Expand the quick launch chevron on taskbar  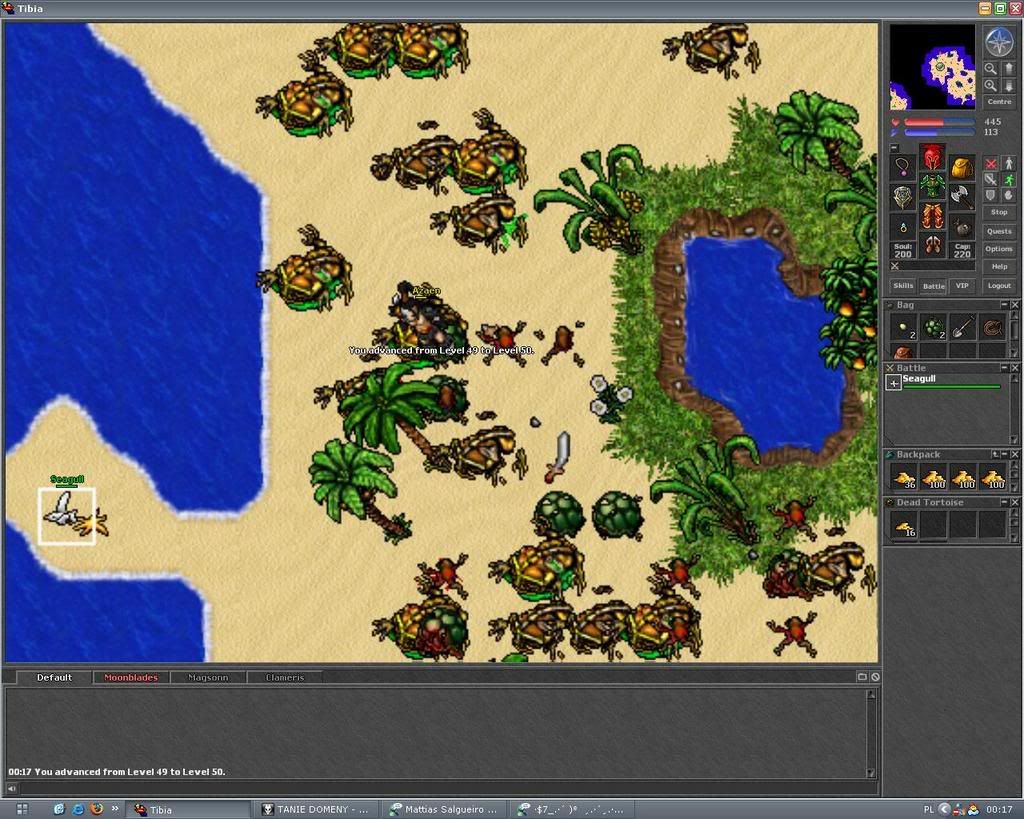tap(115, 809)
